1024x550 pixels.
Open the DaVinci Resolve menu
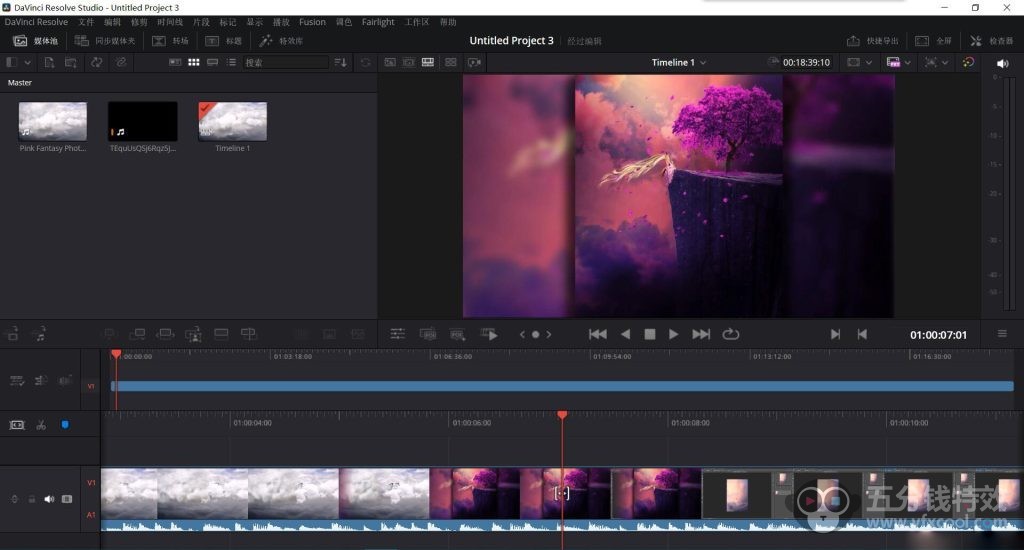point(36,22)
